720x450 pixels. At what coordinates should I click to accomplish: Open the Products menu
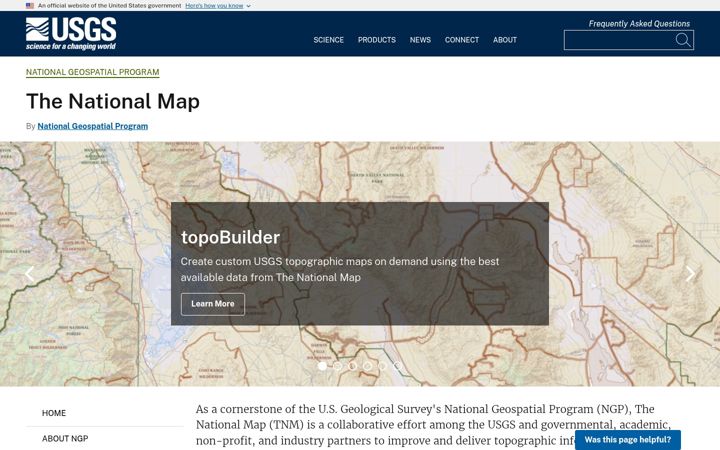coord(377,40)
